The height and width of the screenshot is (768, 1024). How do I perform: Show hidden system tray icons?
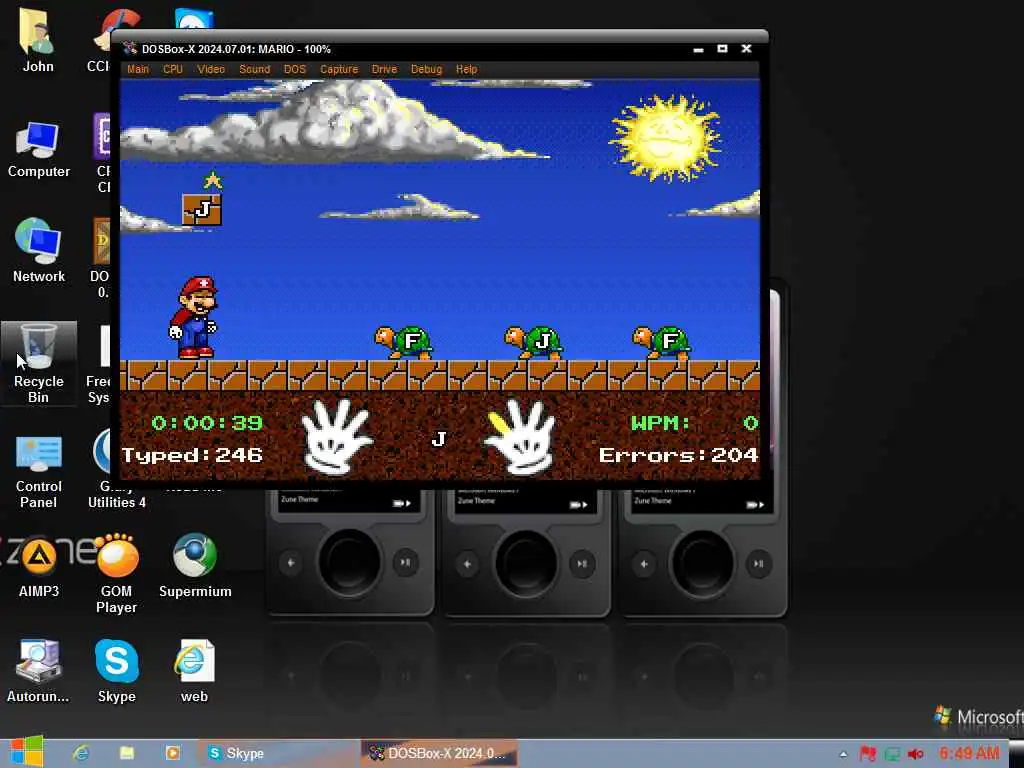pyautogui.click(x=843, y=754)
